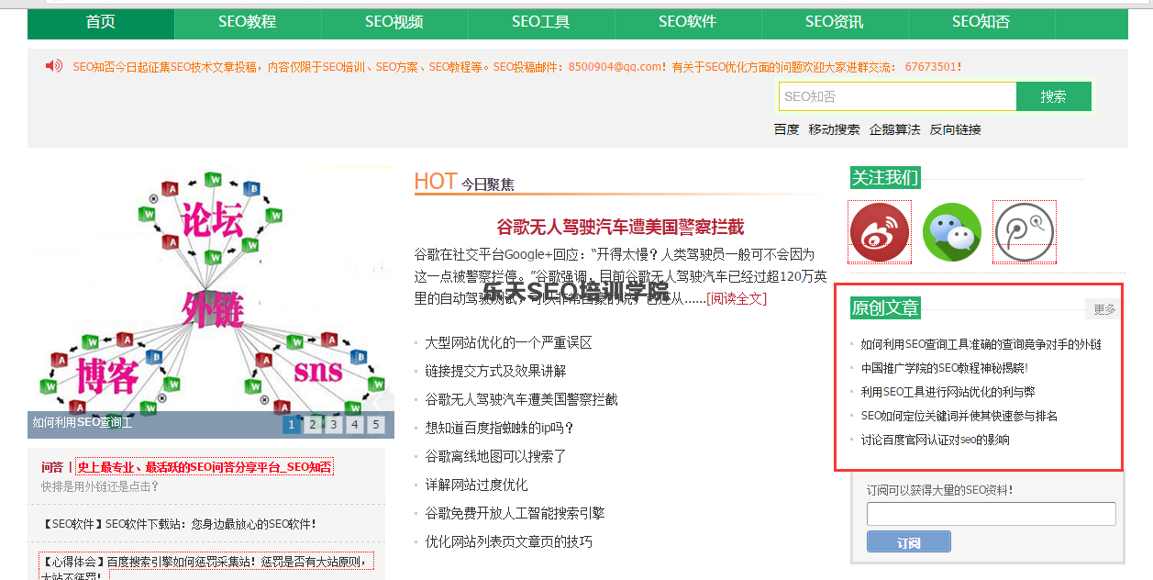Screen dimensions: 1153x580
Task: Click the third circular social icon
Action: 1023,231
